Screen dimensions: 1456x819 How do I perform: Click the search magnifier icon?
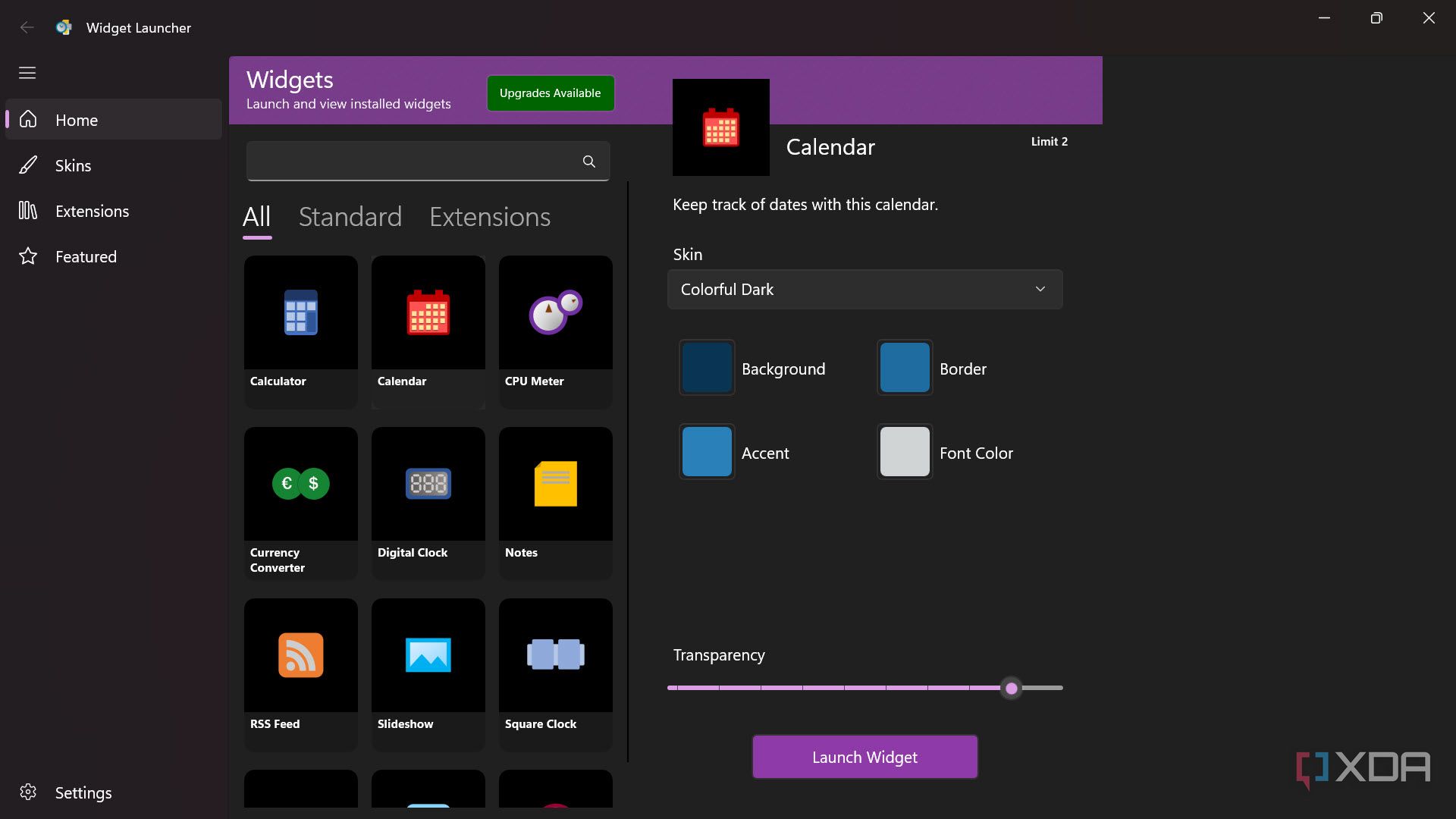[x=589, y=162]
